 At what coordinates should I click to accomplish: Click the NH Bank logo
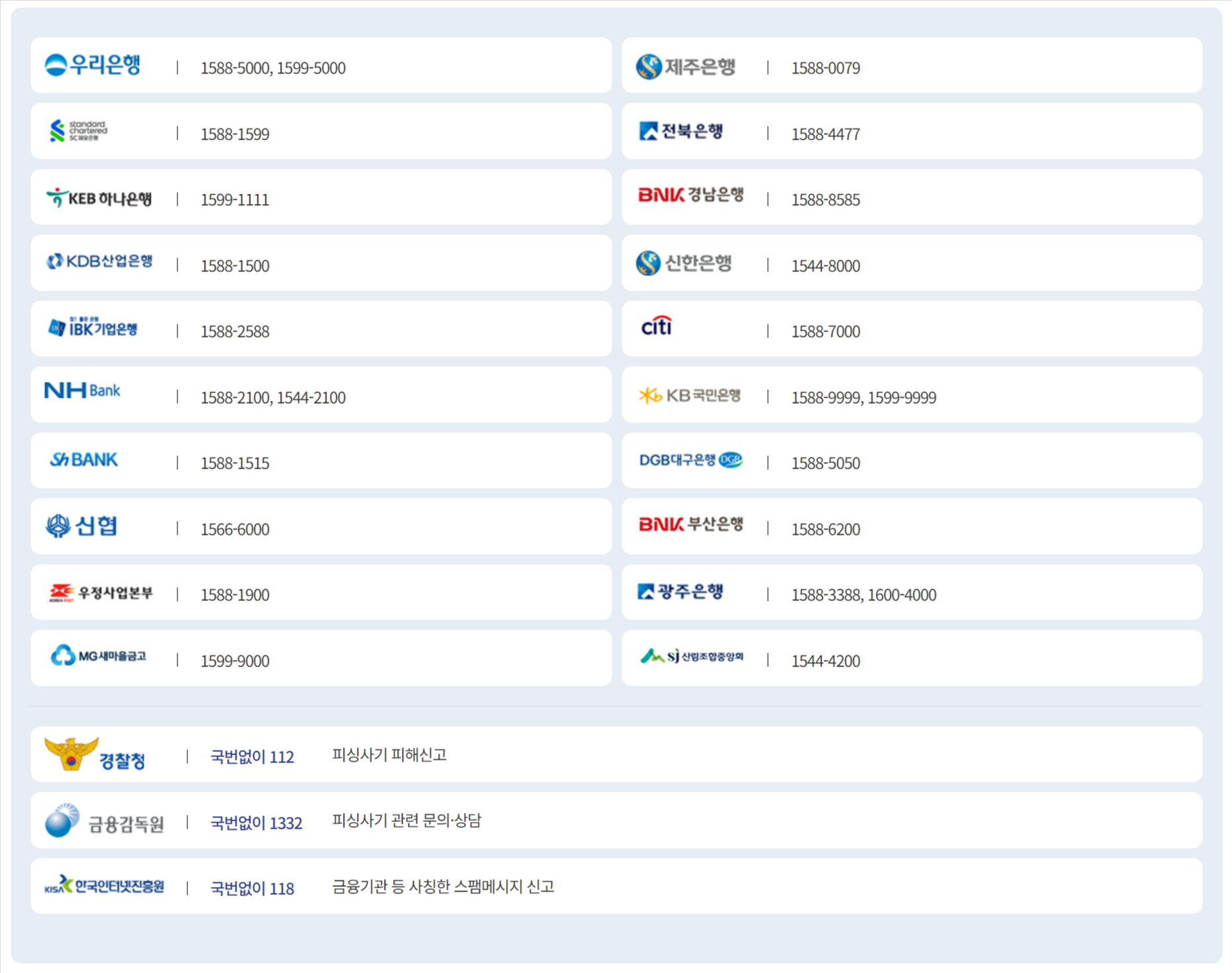click(x=82, y=390)
